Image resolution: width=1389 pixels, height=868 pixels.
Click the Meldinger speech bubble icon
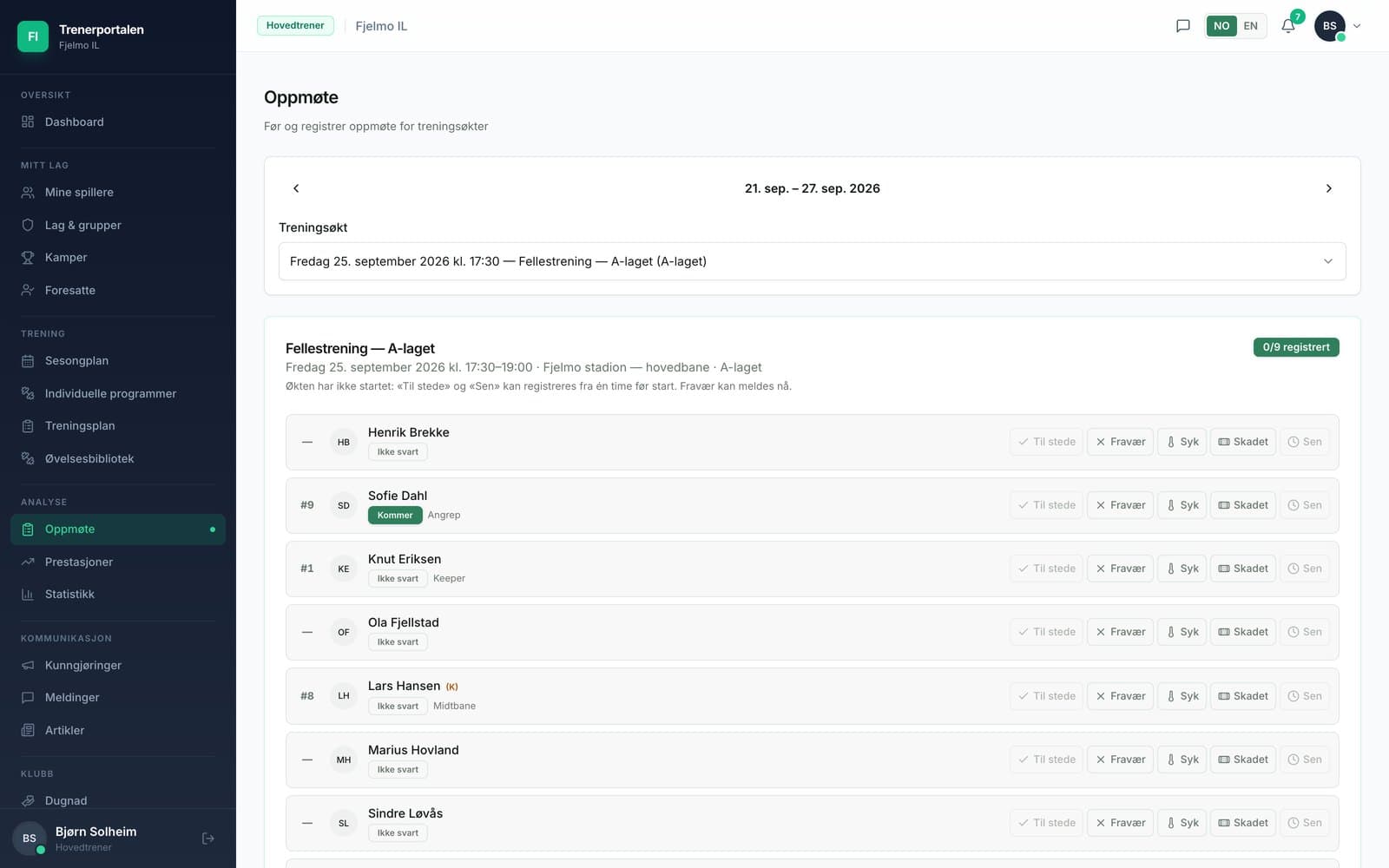click(x=28, y=698)
